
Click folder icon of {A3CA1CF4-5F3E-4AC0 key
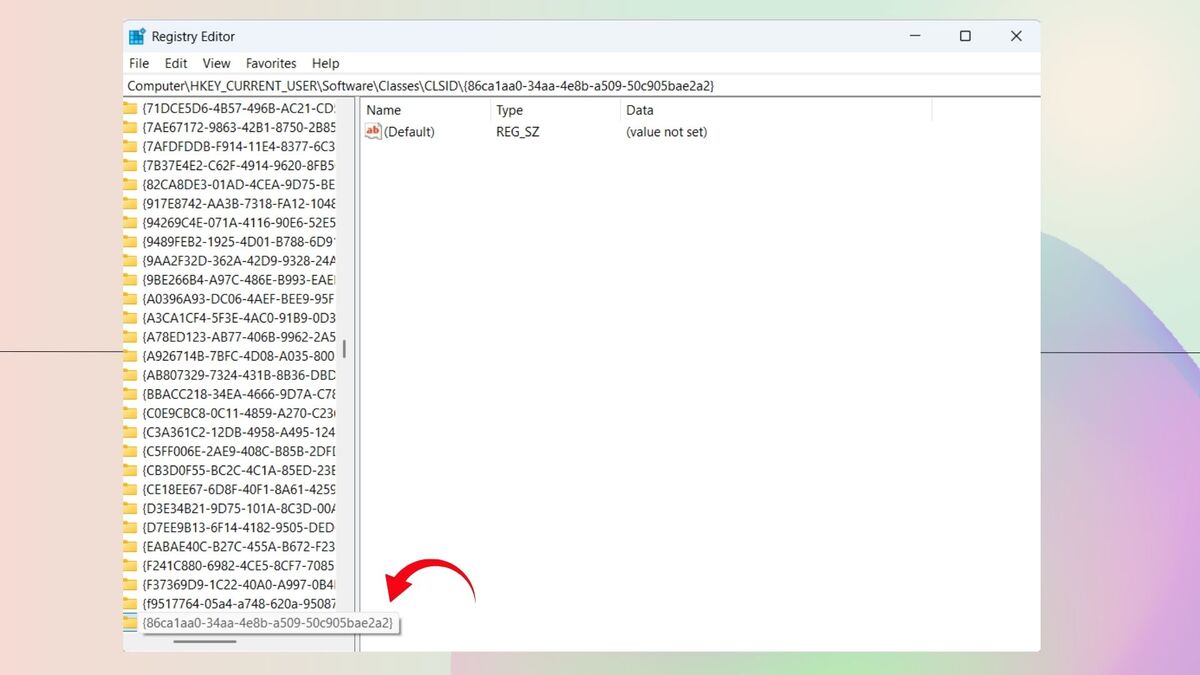click(x=130, y=317)
